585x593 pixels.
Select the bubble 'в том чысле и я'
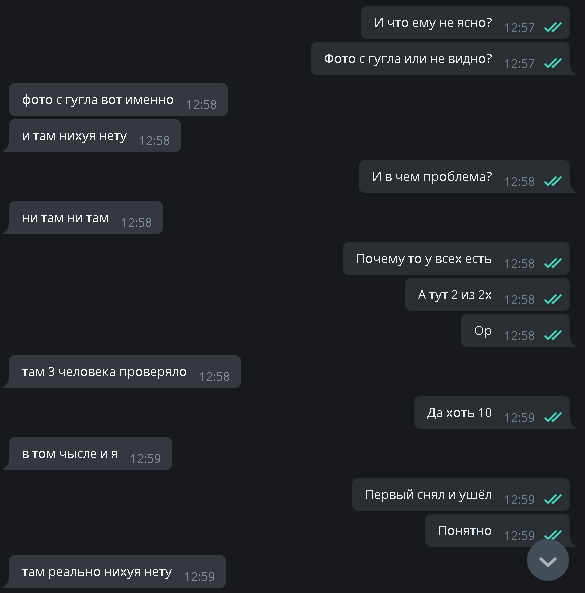(x=89, y=453)
